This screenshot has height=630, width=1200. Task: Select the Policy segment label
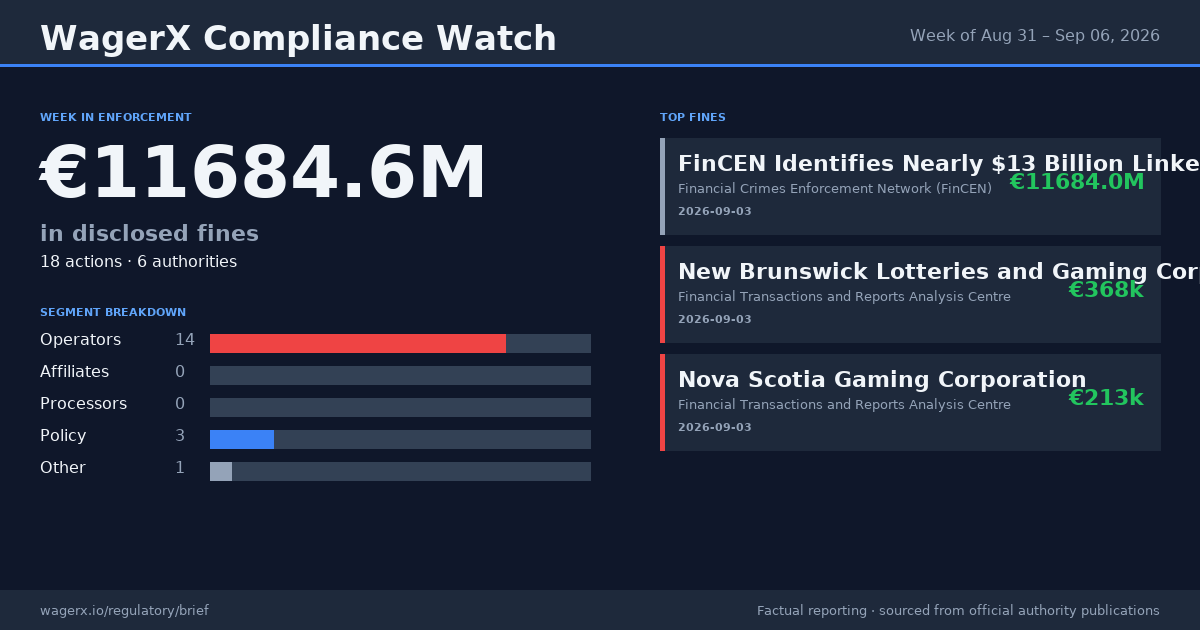click(63, 436)
